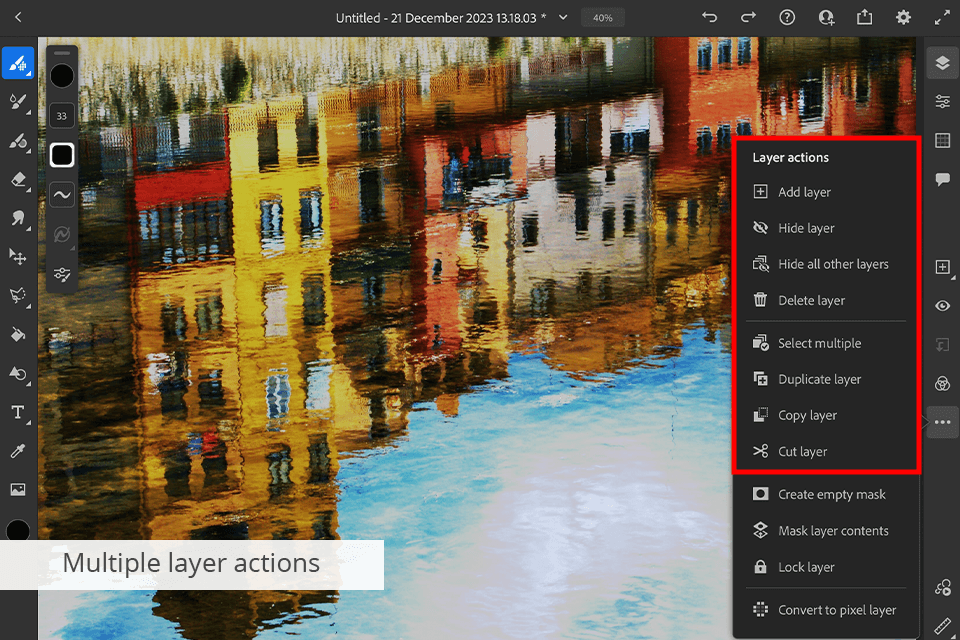960x640 pixels.
Task: Select the Eraser tool
Action: (x=18, y=179)
